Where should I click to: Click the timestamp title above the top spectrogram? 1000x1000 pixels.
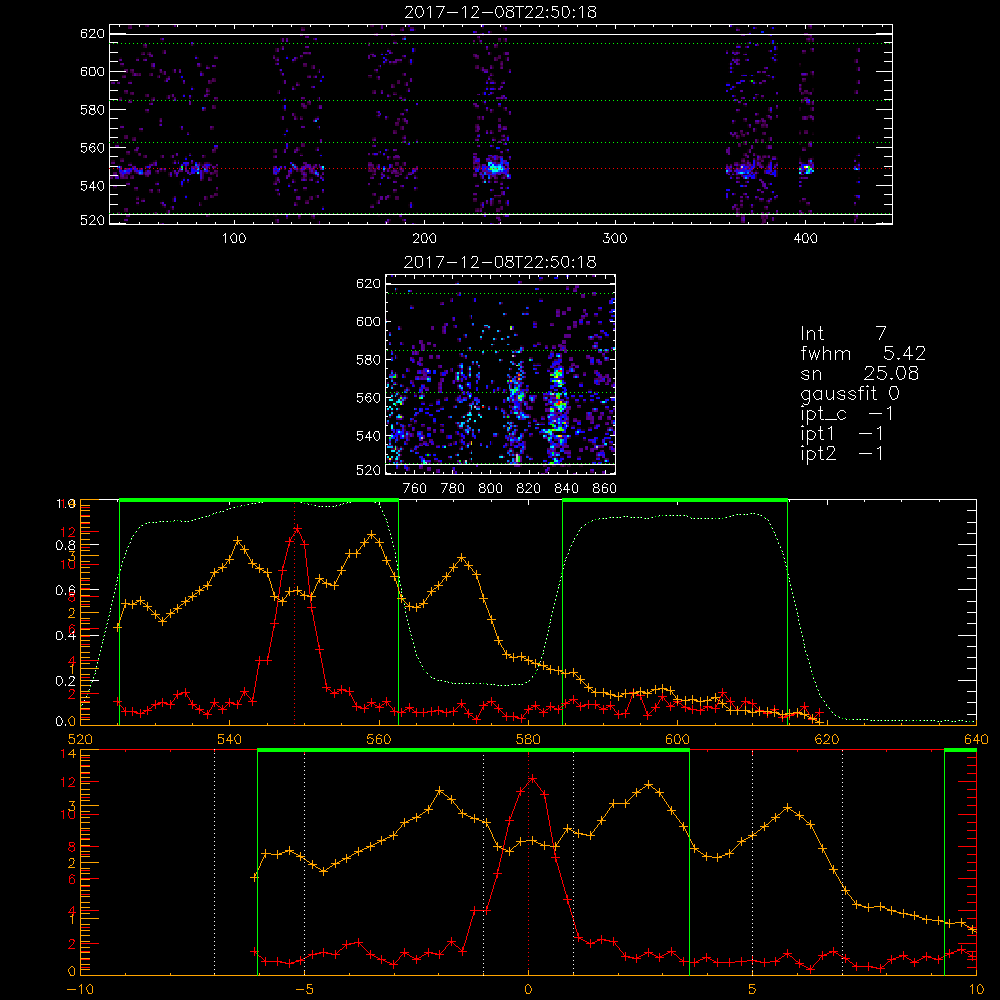[x=501, y=12]
